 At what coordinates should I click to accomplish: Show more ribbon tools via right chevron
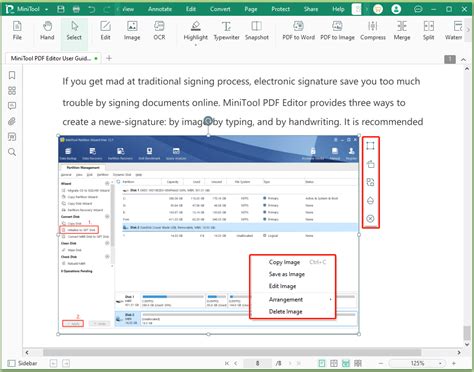(x=468, y=30)
